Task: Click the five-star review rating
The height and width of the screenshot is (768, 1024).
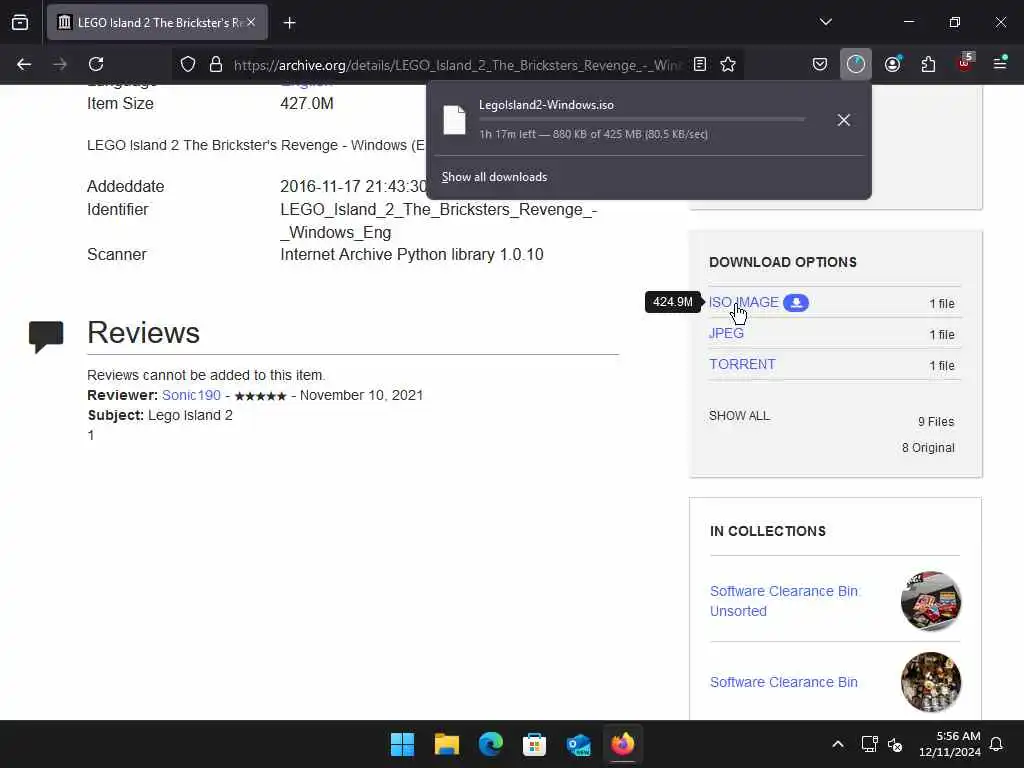Action: (x=260, y=396)
